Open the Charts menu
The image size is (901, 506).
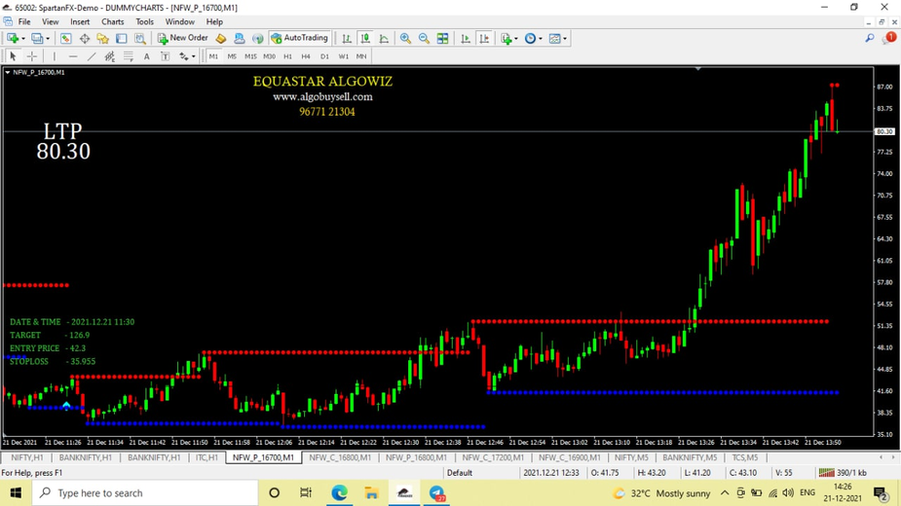(x=113, y=22)
